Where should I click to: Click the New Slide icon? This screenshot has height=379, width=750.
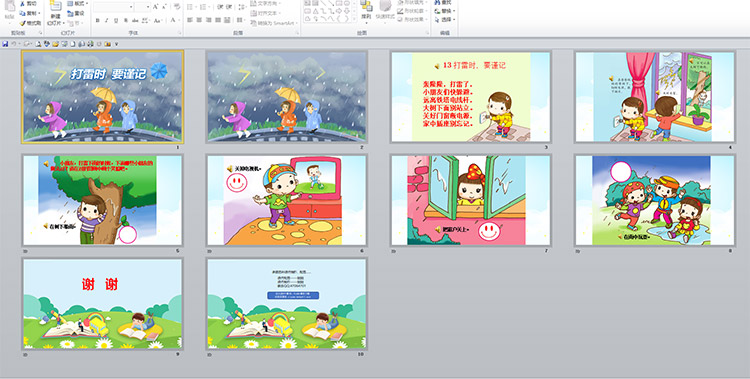pos(55,6)
